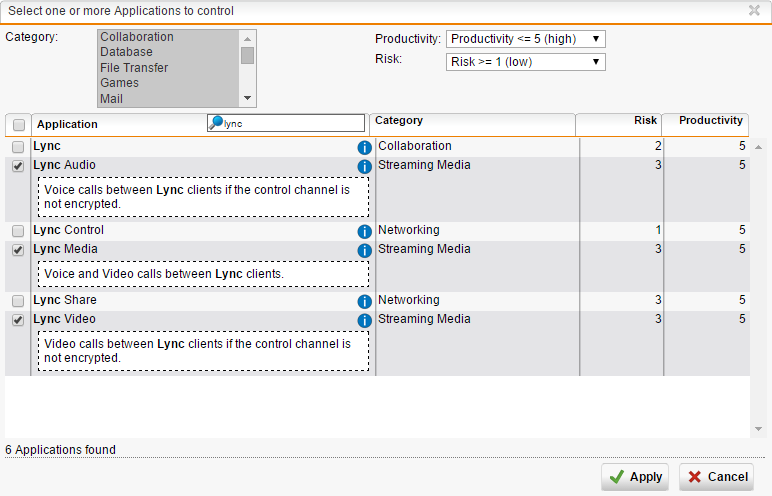Check the Lync Share checkbox
This screenshot has height=496, width=772.
coord(18,300)
